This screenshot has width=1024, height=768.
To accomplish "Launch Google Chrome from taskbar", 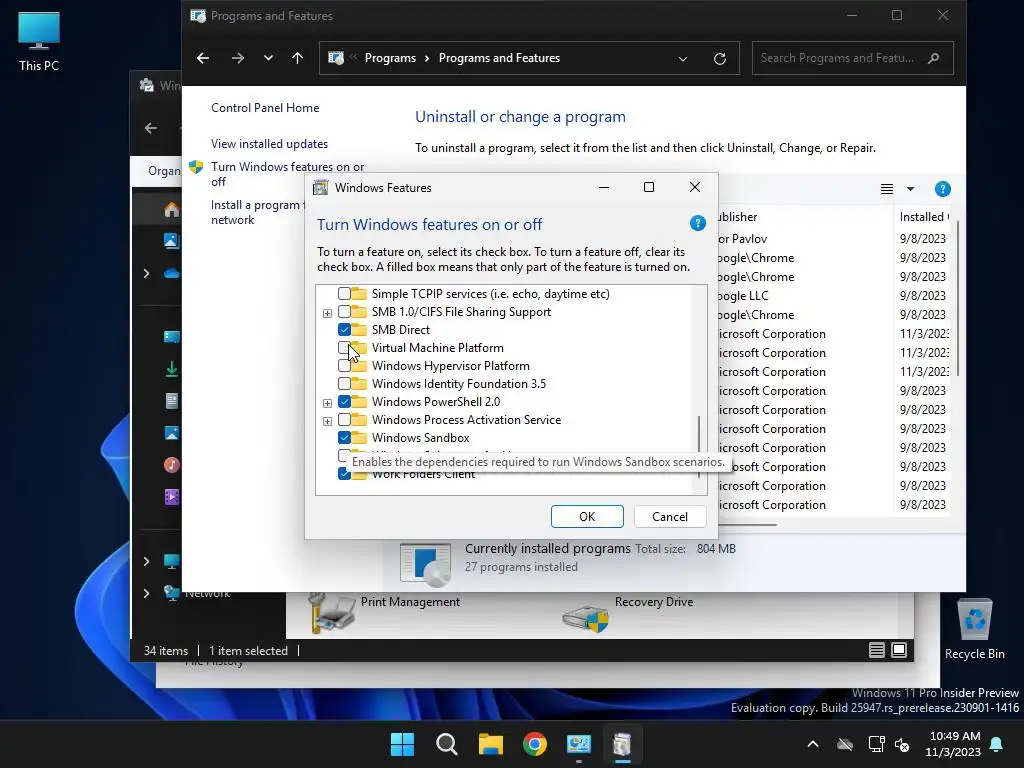I will 535,744.
